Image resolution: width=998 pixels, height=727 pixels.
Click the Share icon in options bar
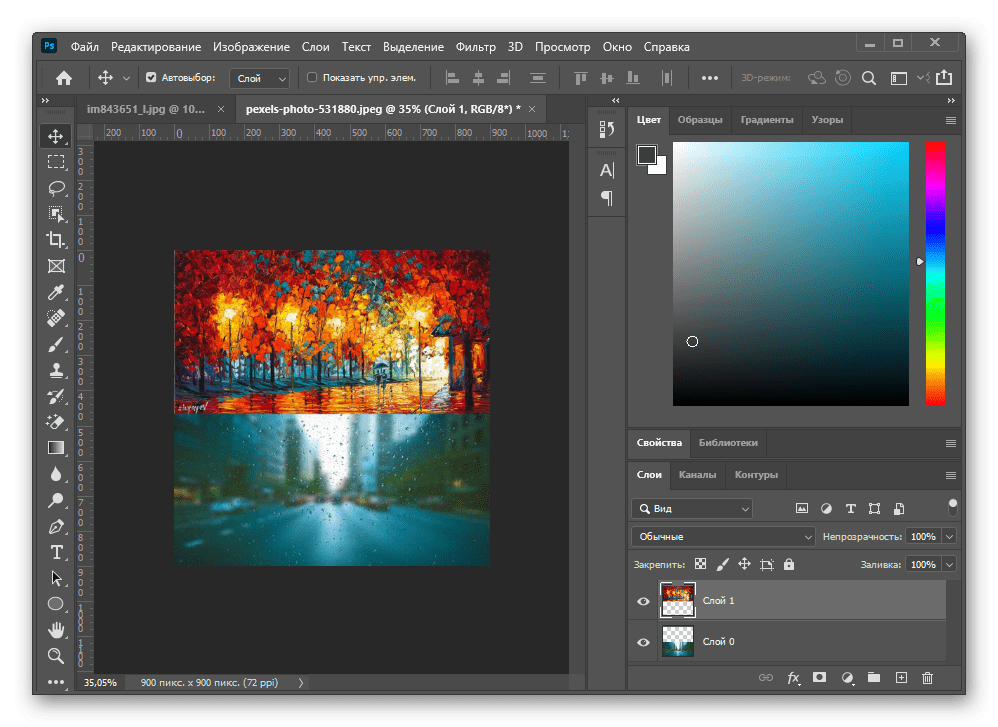pos(945,78)
